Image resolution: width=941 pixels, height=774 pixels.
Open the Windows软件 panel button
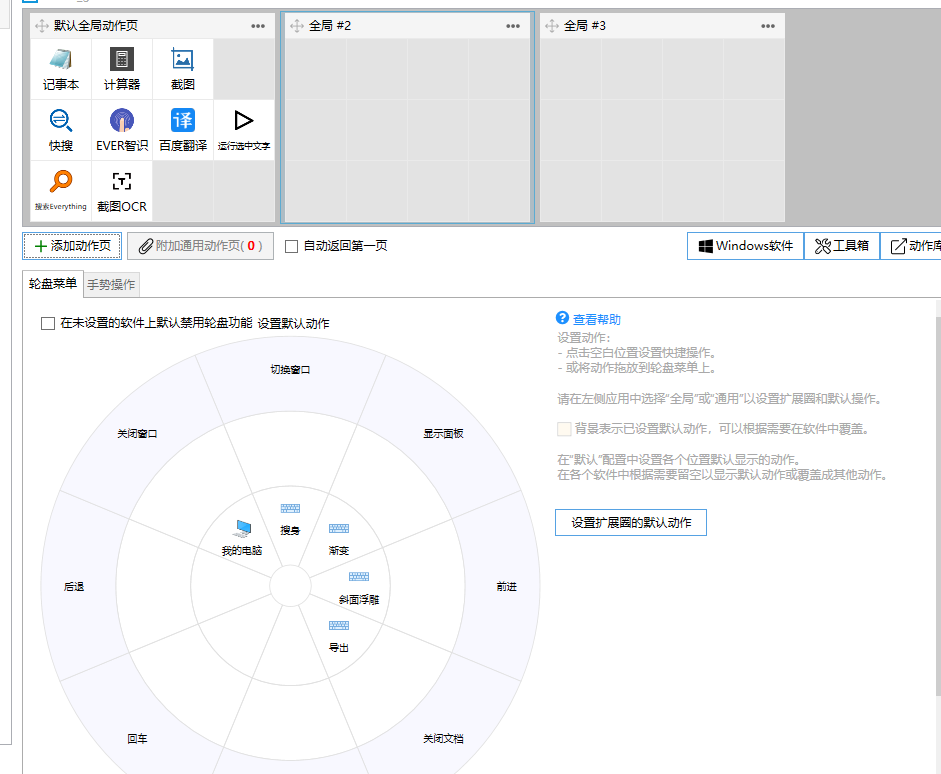[x=745, y=246]
